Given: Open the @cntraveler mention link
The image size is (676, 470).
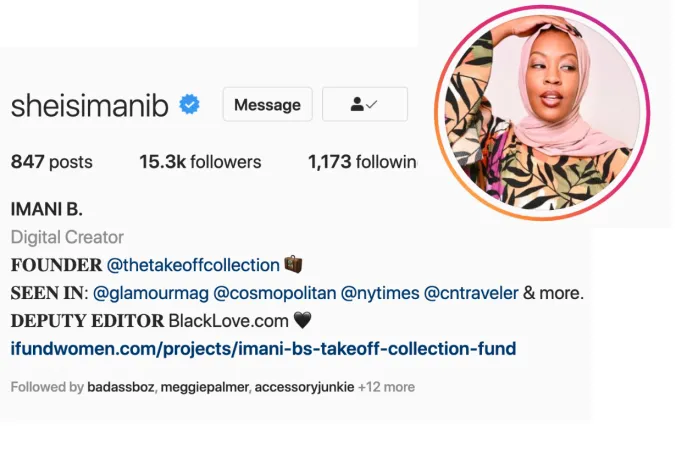Looking at the screenshot, I should [471, 293].
